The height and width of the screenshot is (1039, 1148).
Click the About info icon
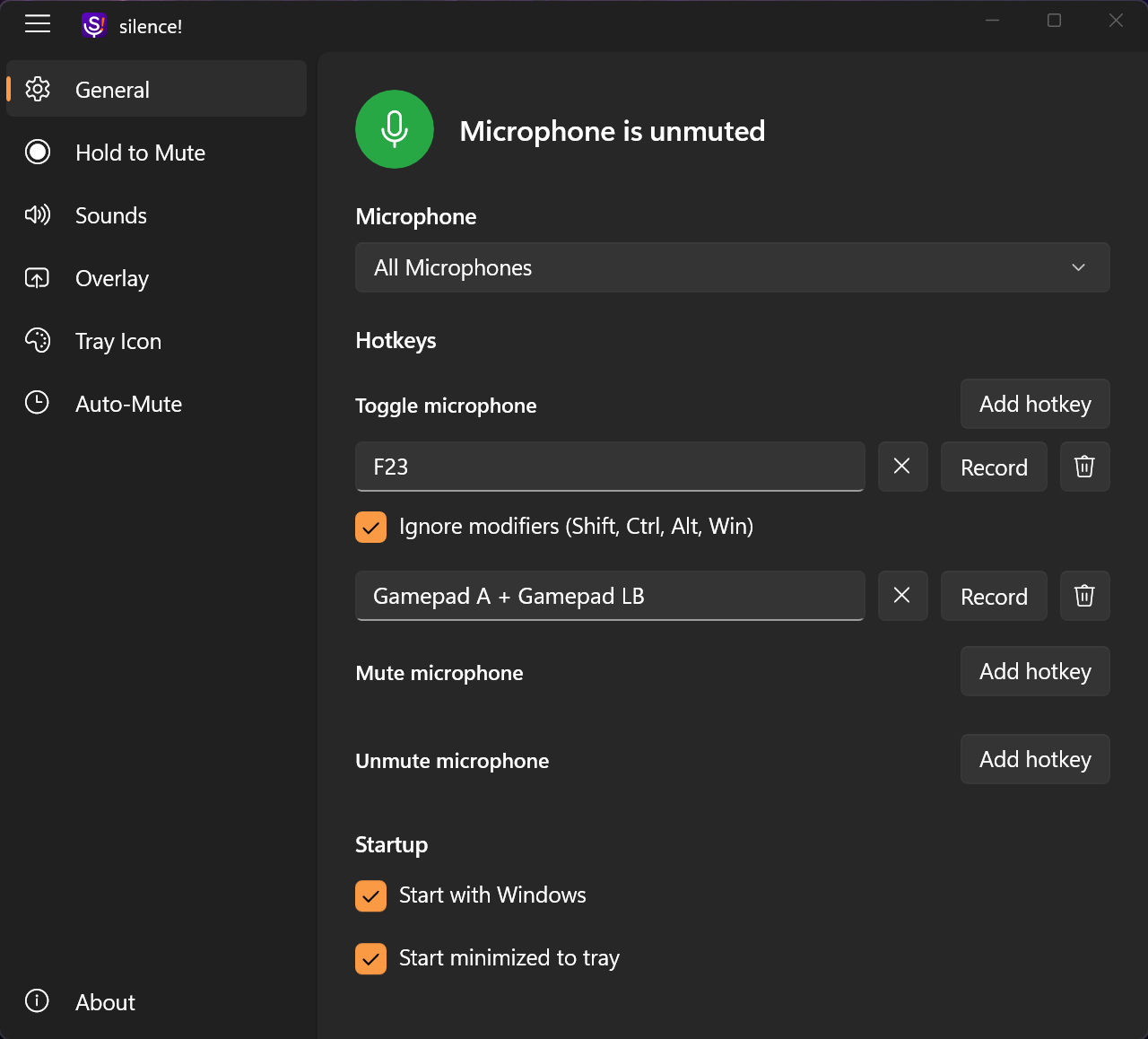pyautogui.click(x=37, y=1001)
